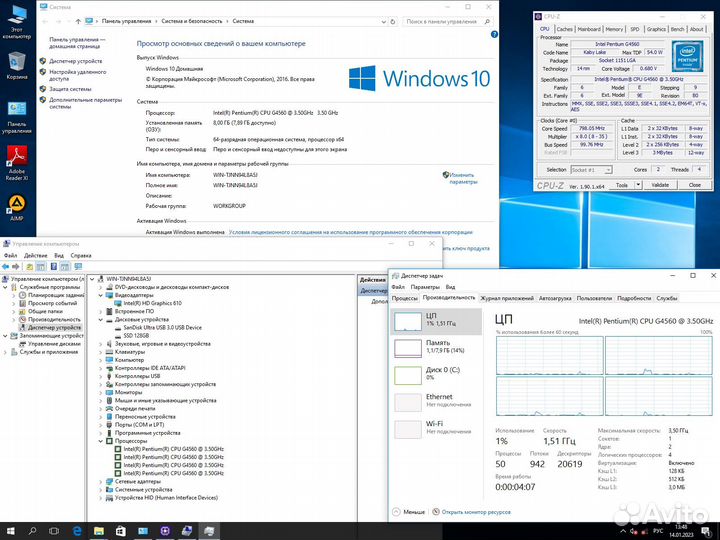This screenshot has height=540, width=720.
Task: Open Options menu in Task Manager
Action: coord(425,287)
